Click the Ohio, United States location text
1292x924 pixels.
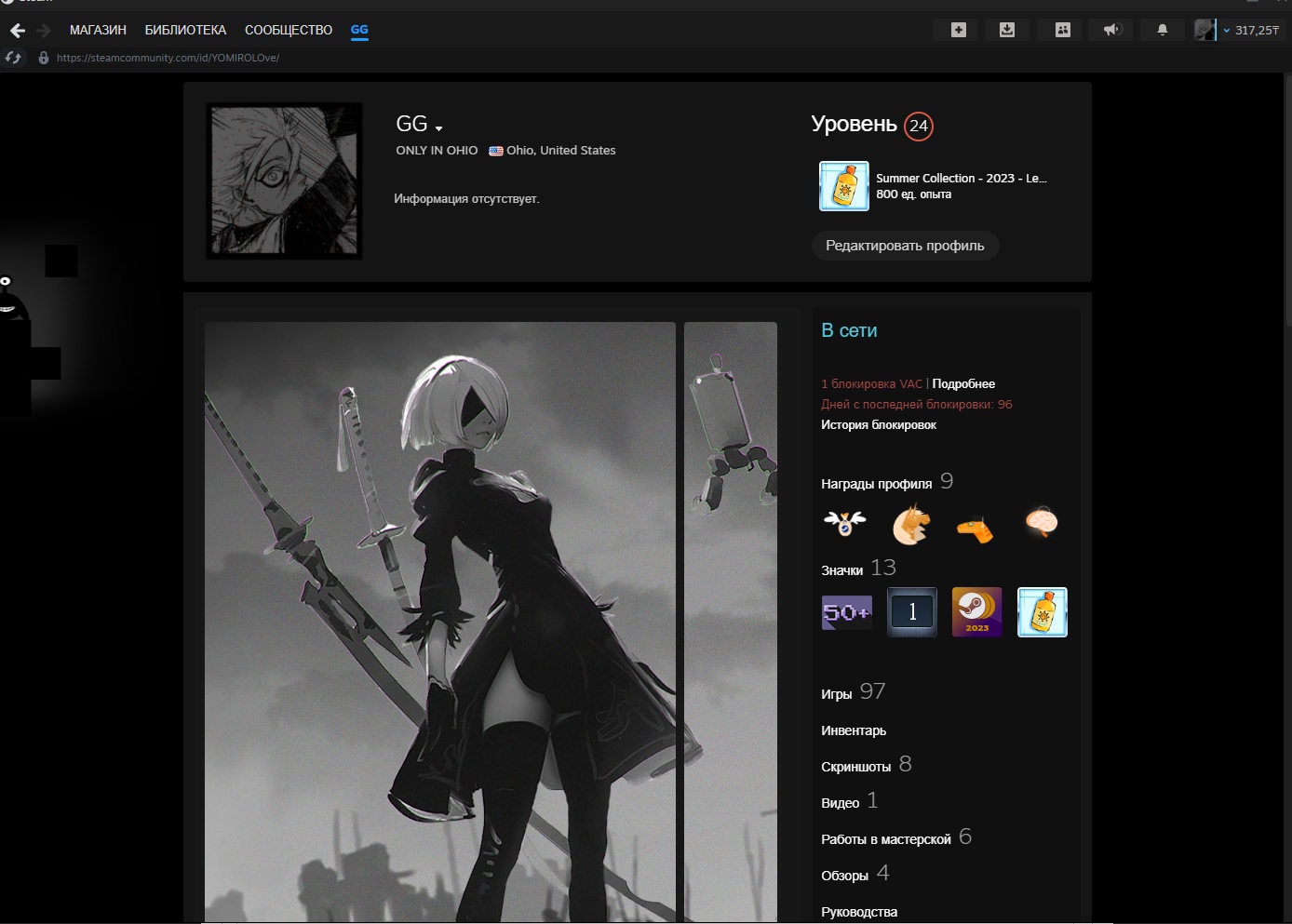(561, 150)
